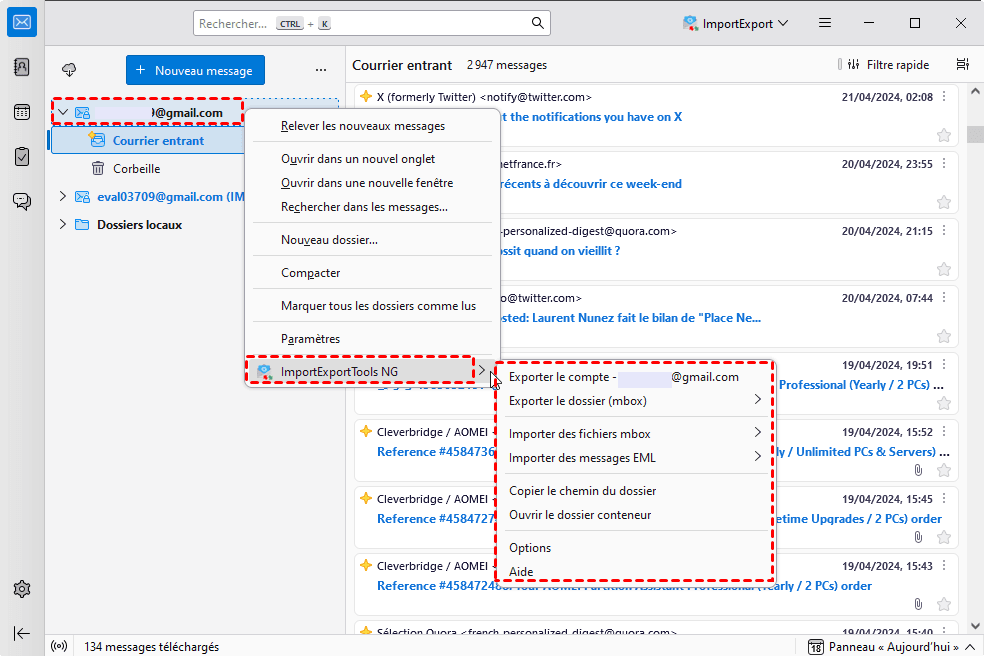The width and height of the screenshot is (984, 656).
Task: Open more options for 21/04/2024 02:08 message
Action: click(x=944, y=97)
